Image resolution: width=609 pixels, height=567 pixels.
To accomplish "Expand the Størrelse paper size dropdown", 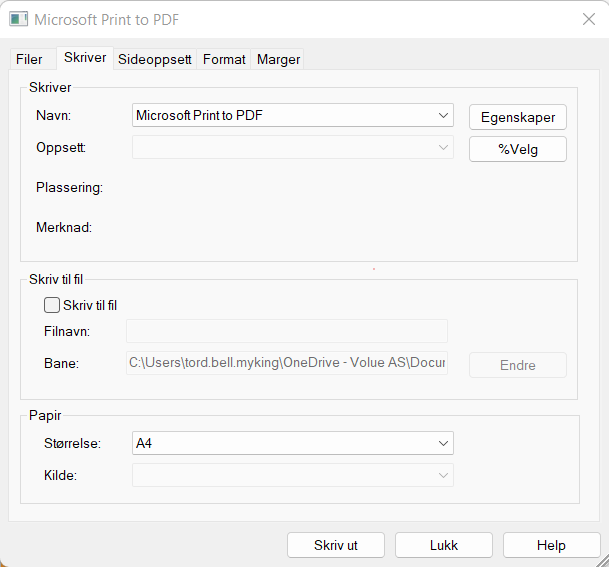I will [x=293, y=443].
